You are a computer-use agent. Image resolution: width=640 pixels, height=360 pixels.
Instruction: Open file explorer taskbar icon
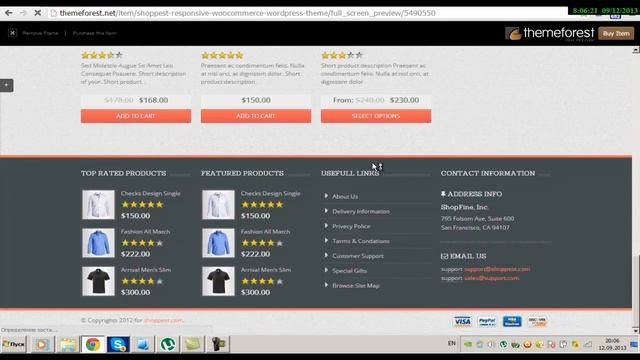[x=67, y=344]
